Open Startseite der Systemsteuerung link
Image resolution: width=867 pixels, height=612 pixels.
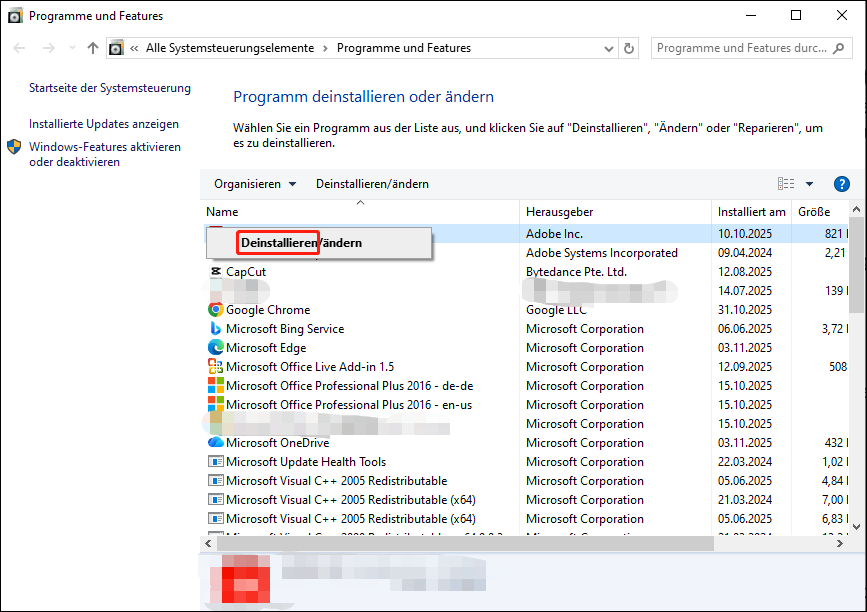[110, 88]
